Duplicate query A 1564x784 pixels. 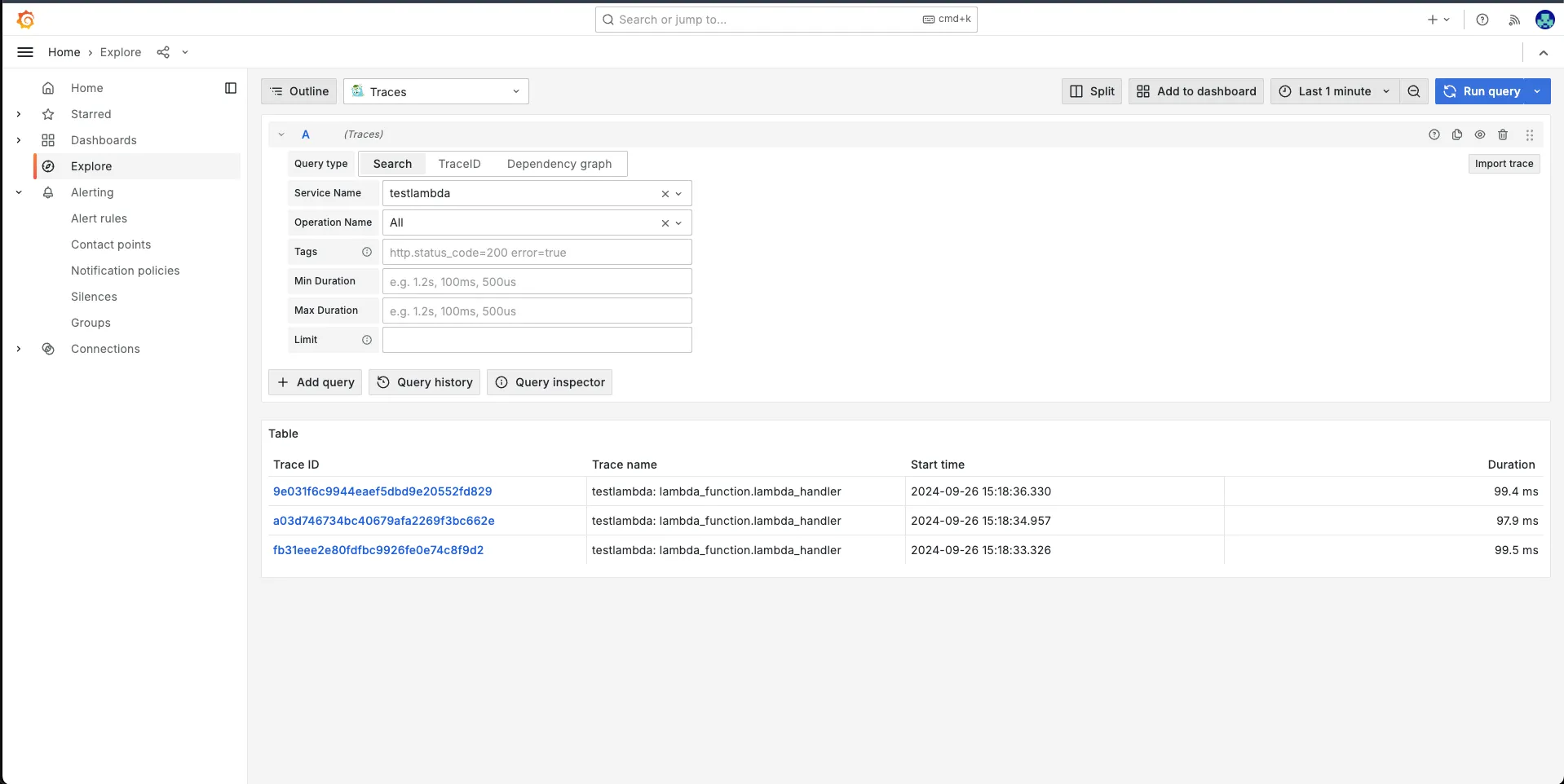point(1457,134)
